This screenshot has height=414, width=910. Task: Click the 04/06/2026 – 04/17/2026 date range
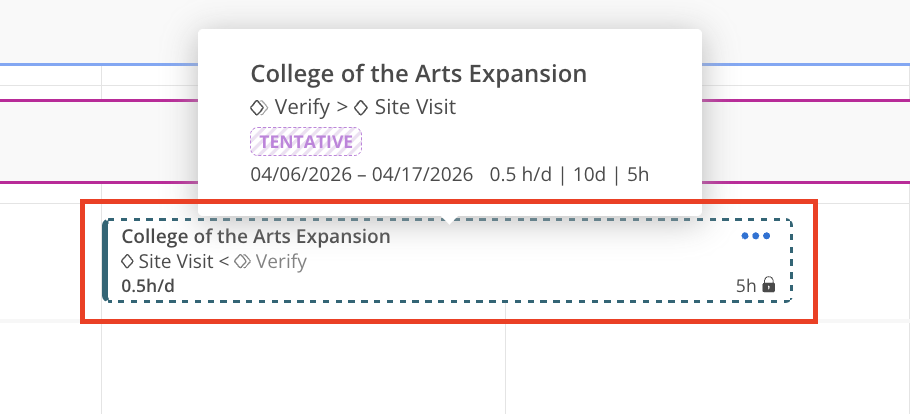pos(361,175)
